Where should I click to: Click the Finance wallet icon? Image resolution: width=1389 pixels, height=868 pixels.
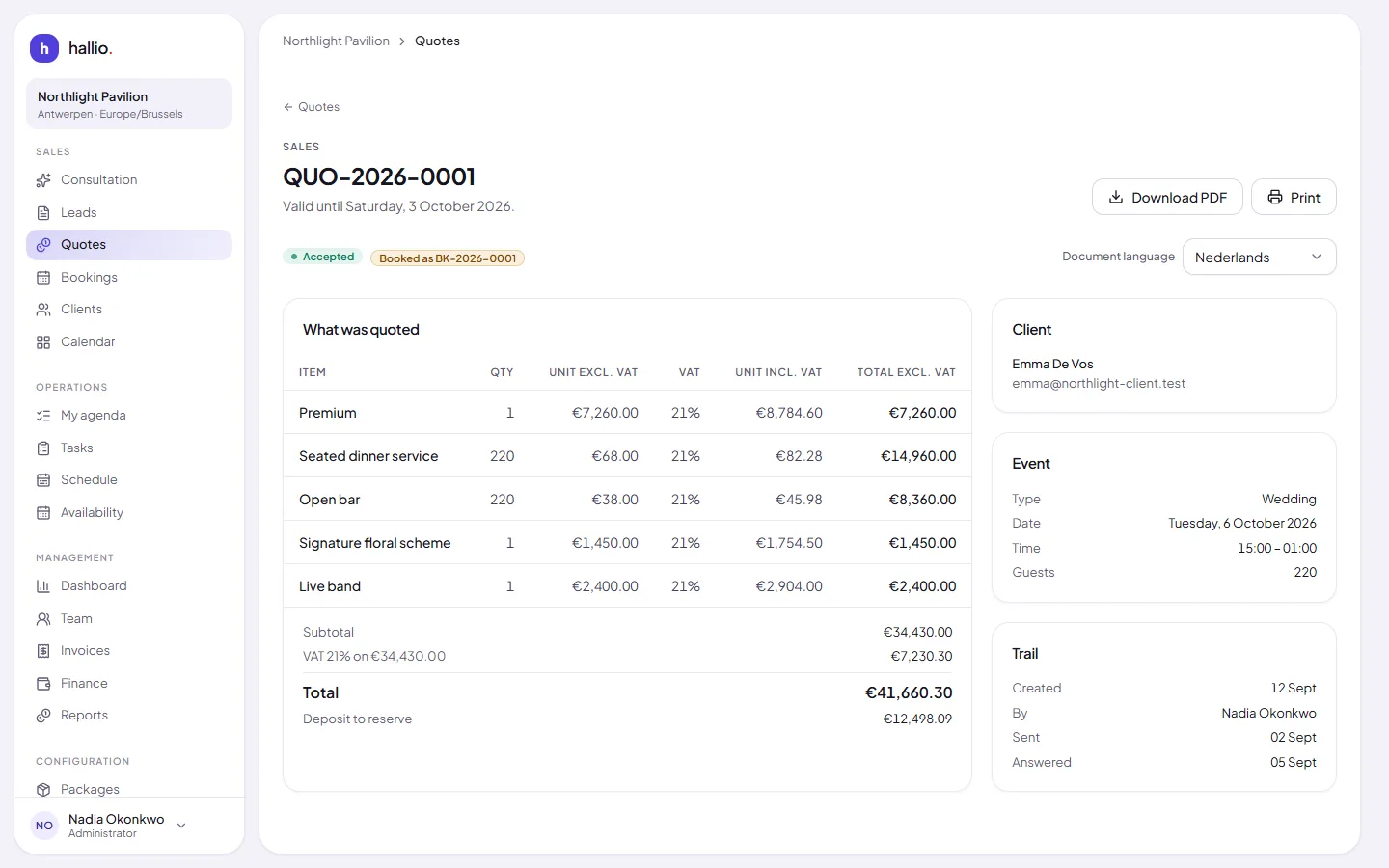(43, 684)
